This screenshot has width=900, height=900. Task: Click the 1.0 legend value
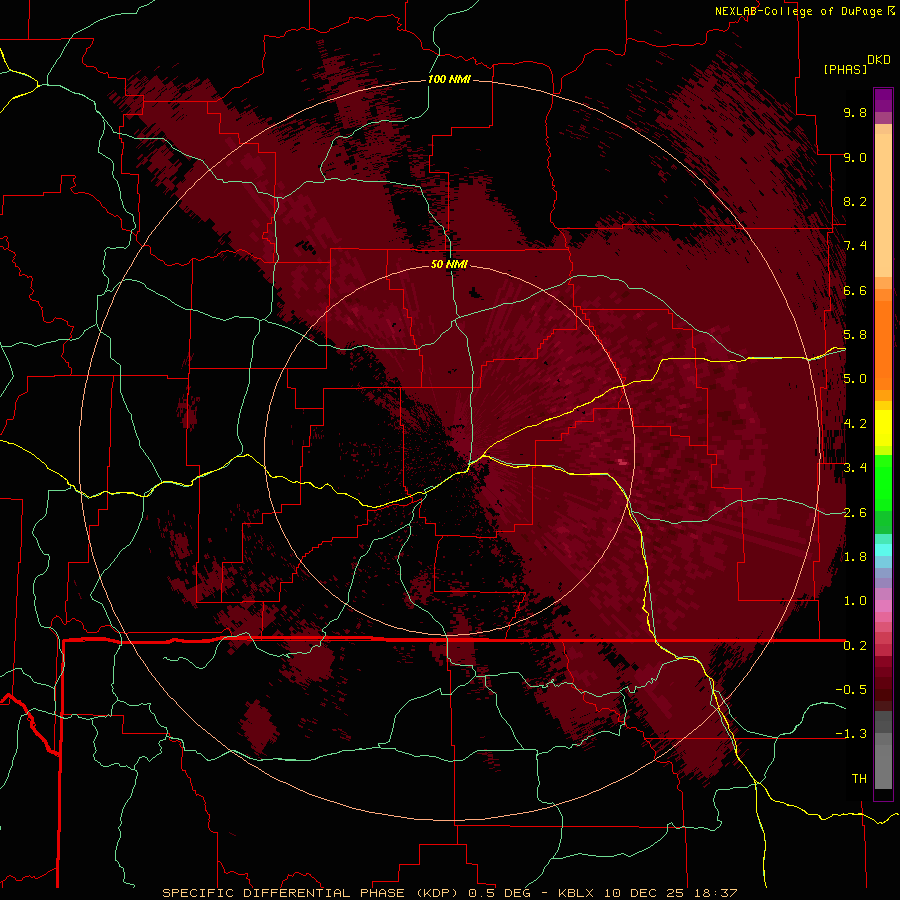point(855,601)
